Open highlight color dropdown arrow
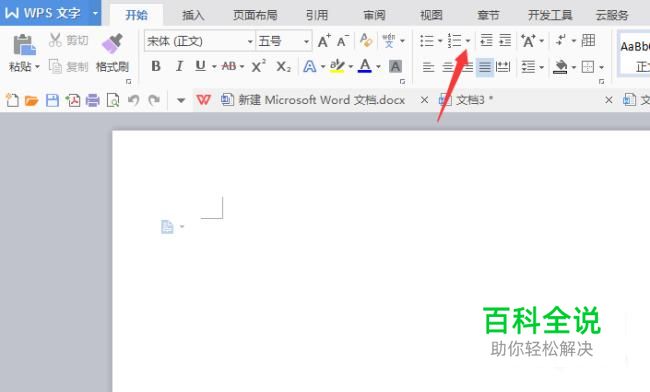This screenshot has width=650, height=392. point(351,67)
